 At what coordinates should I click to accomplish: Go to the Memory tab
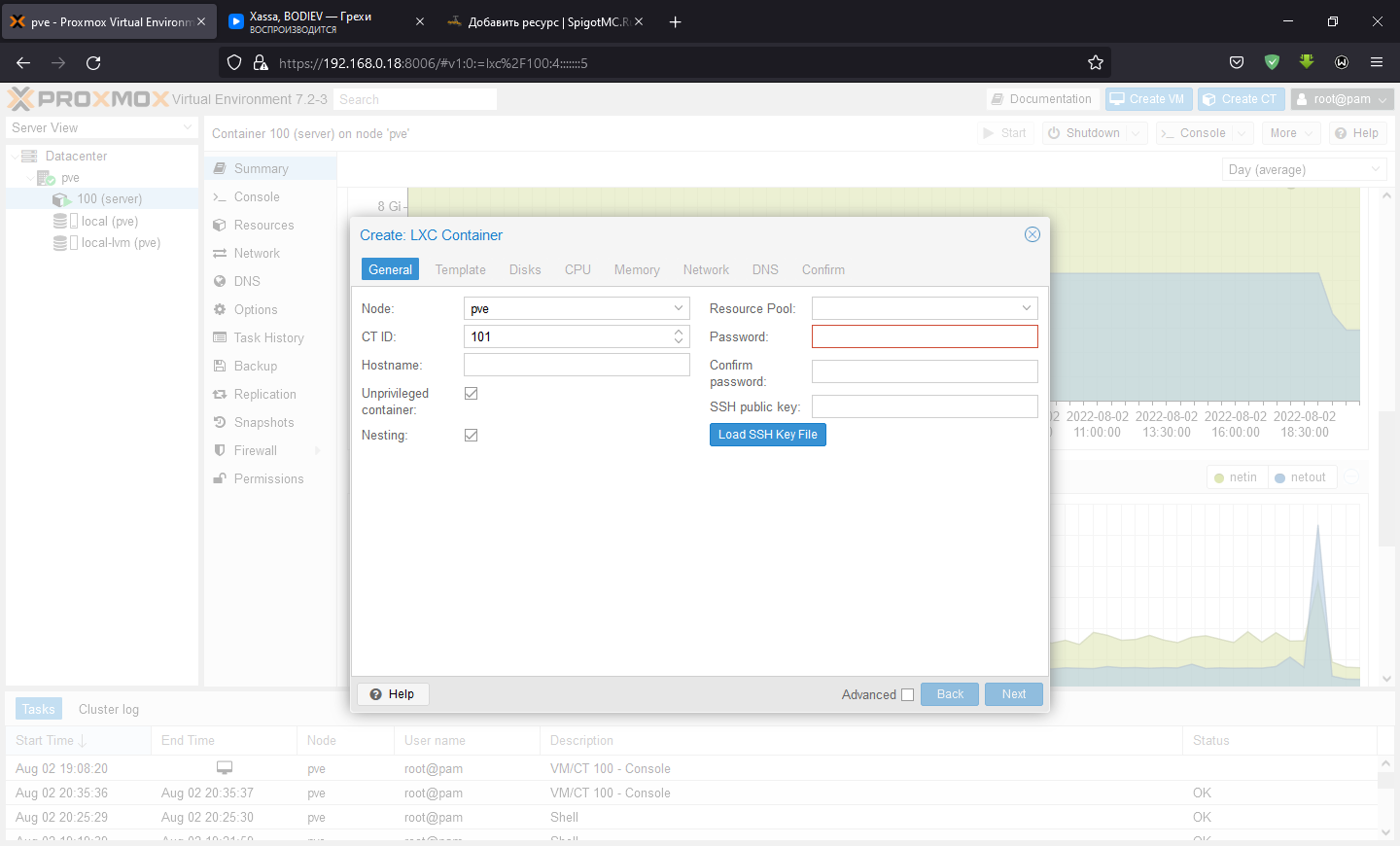tap(637, 269)
